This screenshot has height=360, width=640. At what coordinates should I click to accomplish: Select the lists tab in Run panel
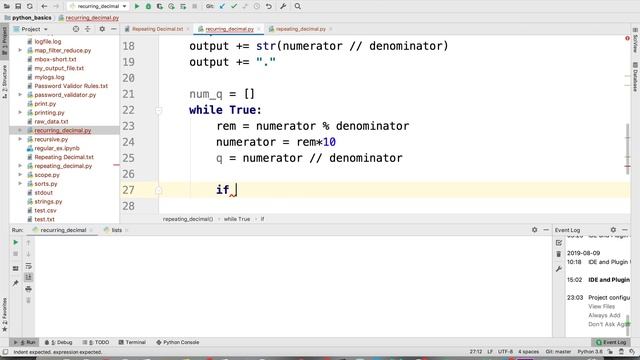click(116, 230)
